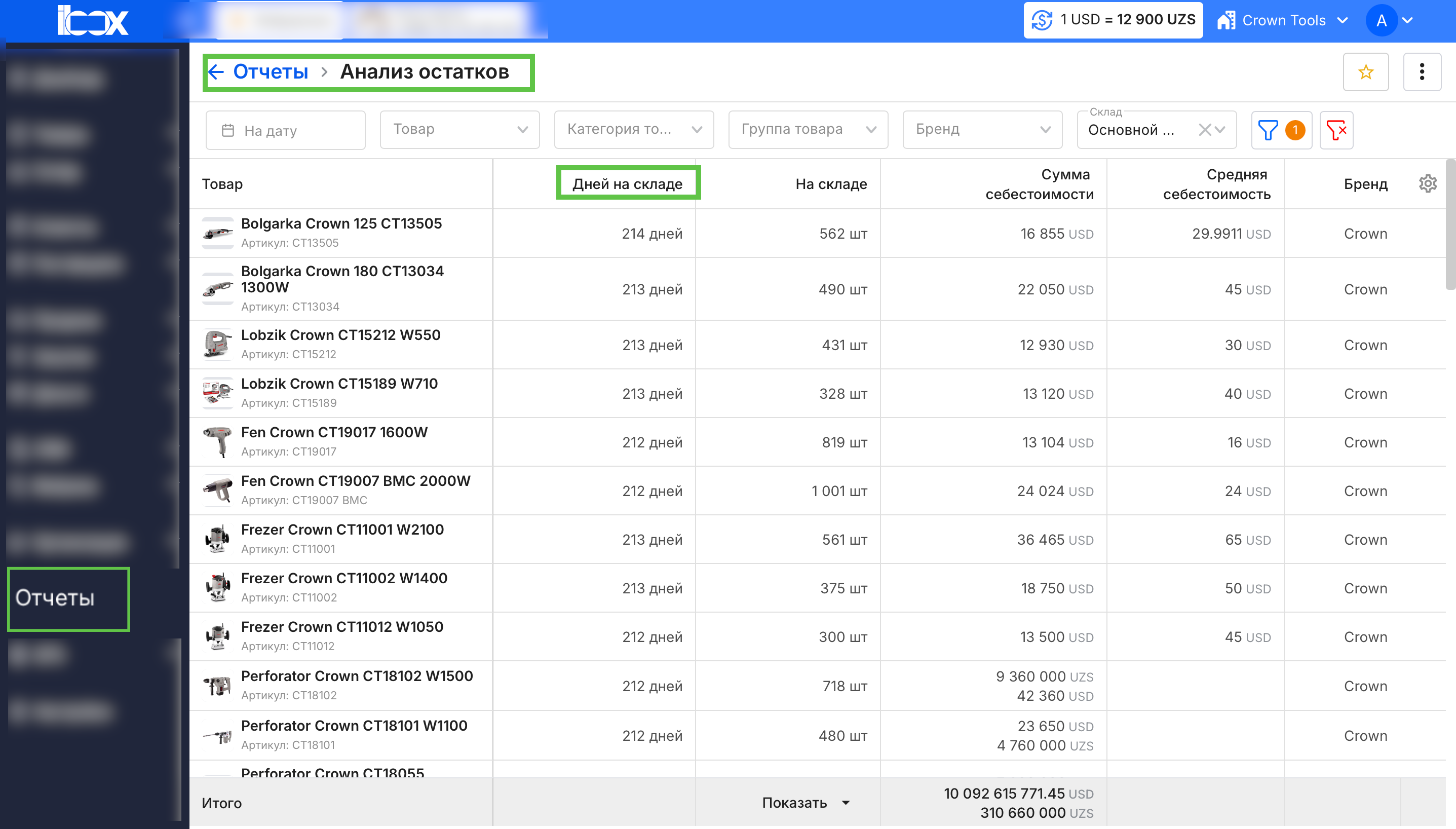The image size is (1456, 829).
Task: Open the Категория товара dropdown
Action: pos(633,130)
